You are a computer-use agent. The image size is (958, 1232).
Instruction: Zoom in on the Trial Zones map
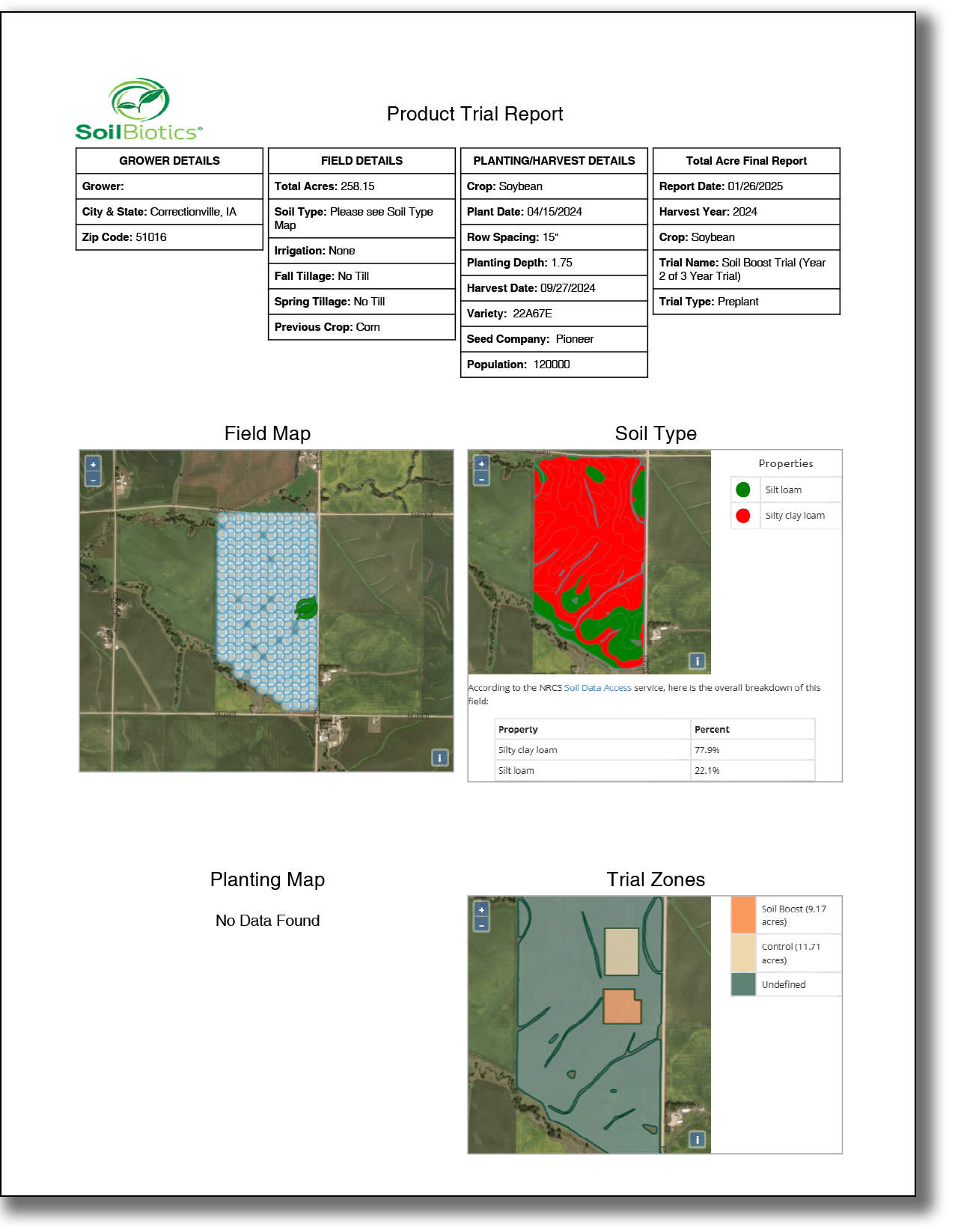[481, 909]
